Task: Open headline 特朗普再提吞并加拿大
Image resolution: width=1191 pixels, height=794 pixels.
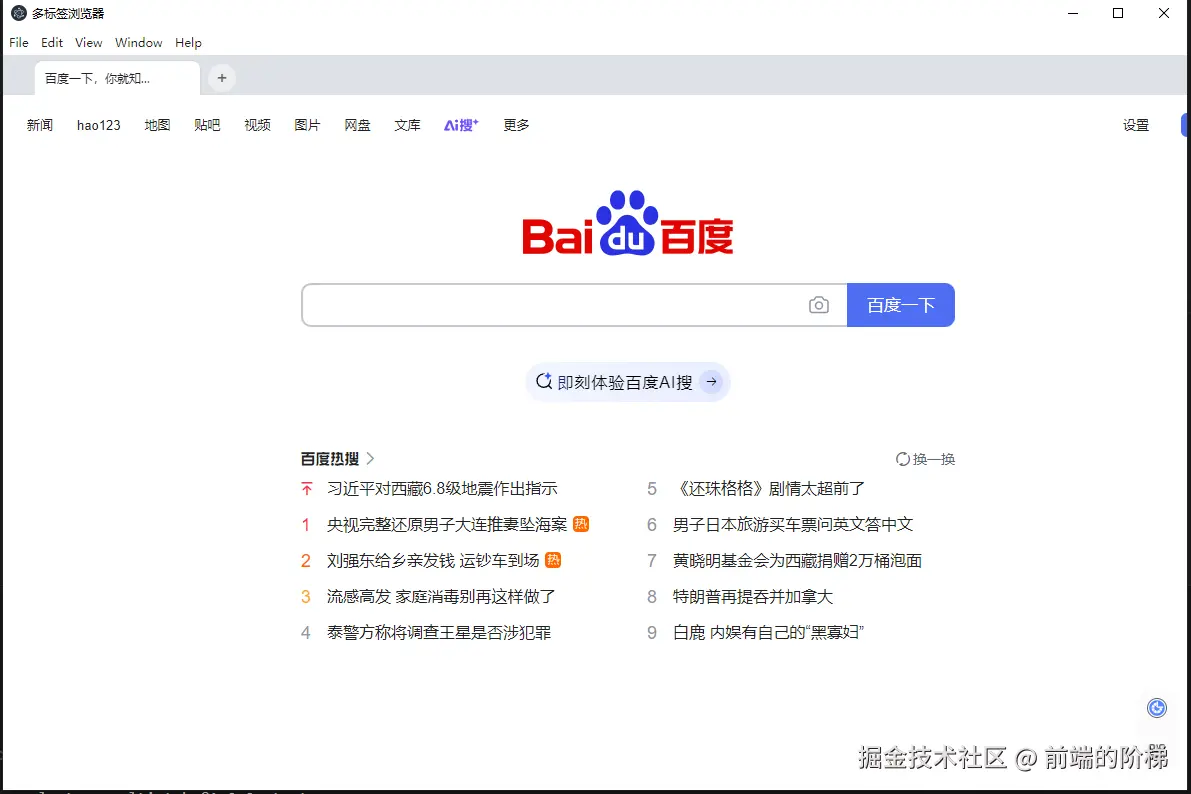Action: 753,596
